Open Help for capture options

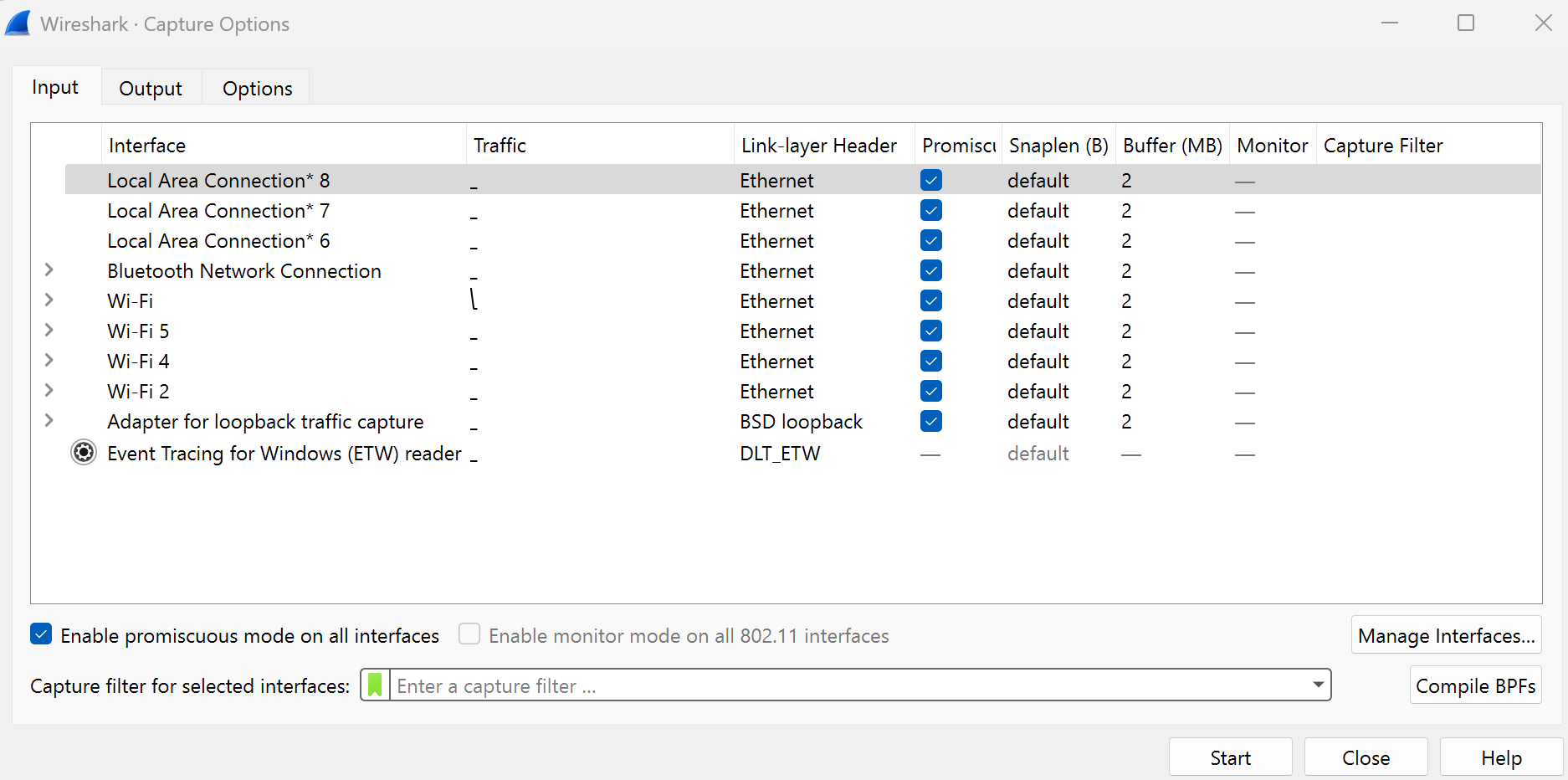[x=1502, y=757]
